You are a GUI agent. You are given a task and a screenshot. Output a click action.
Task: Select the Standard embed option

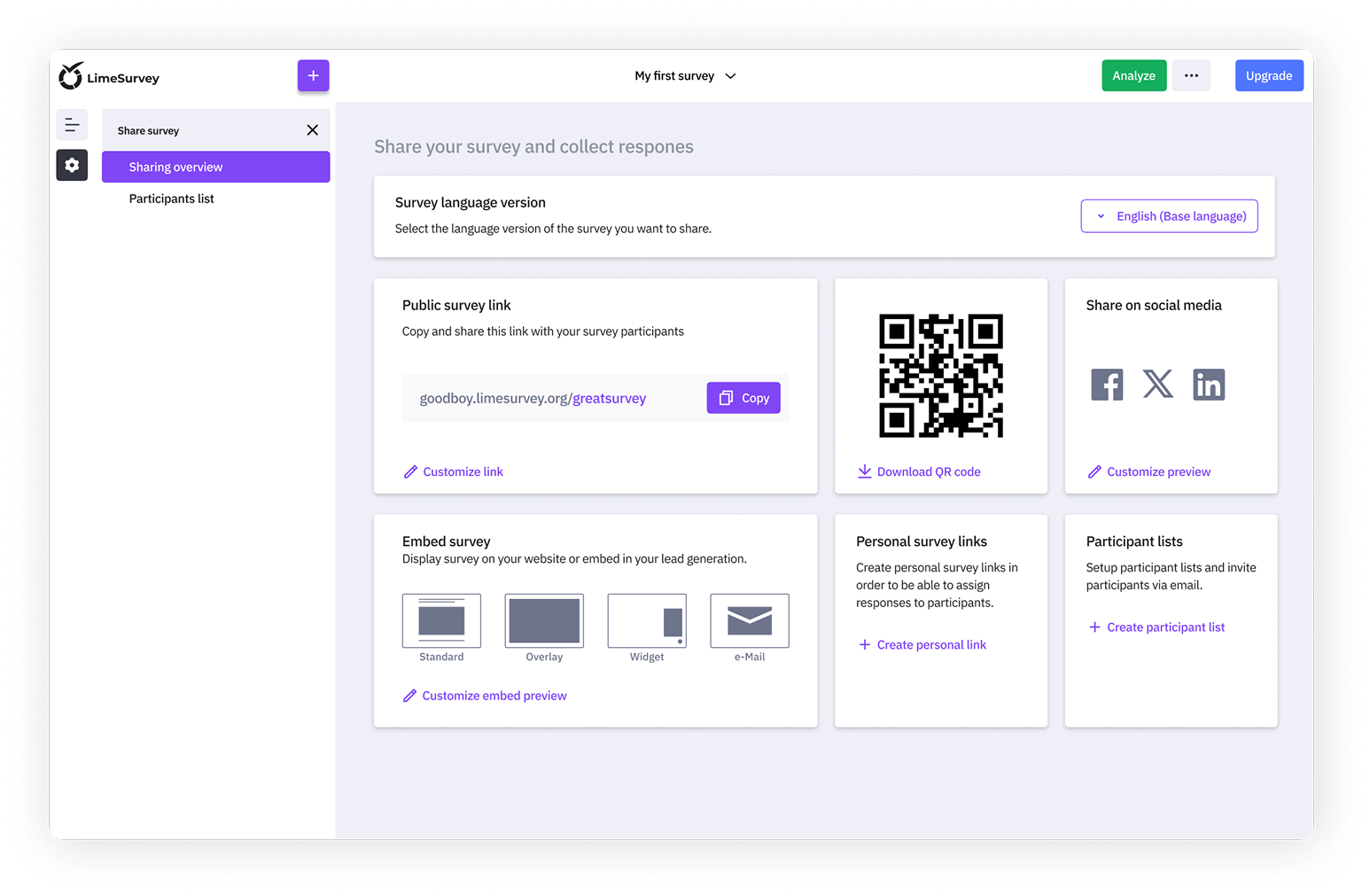441,620
